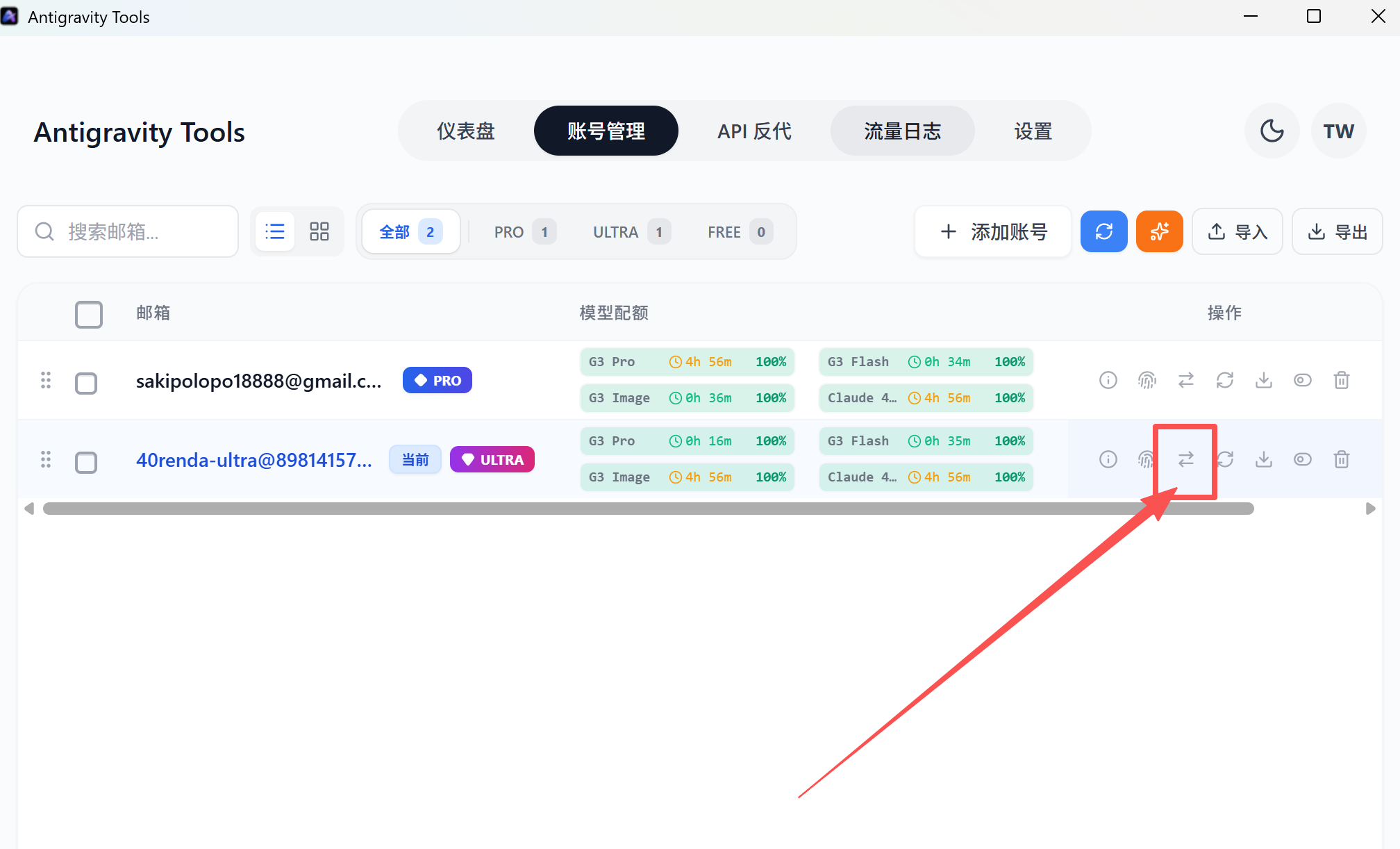This screenshot has height=849, width=1400.
Task: Open the API 反代 tab
Action: [x=754, y=131]
